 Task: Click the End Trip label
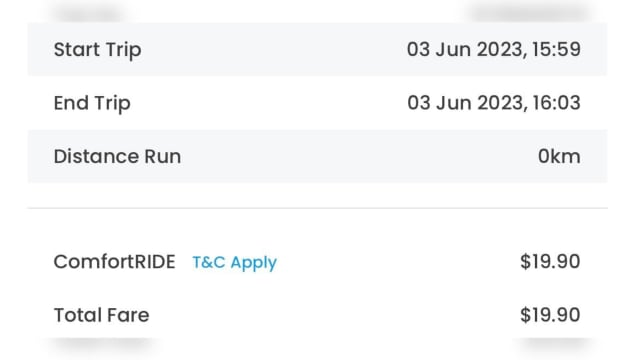(92, 103)
